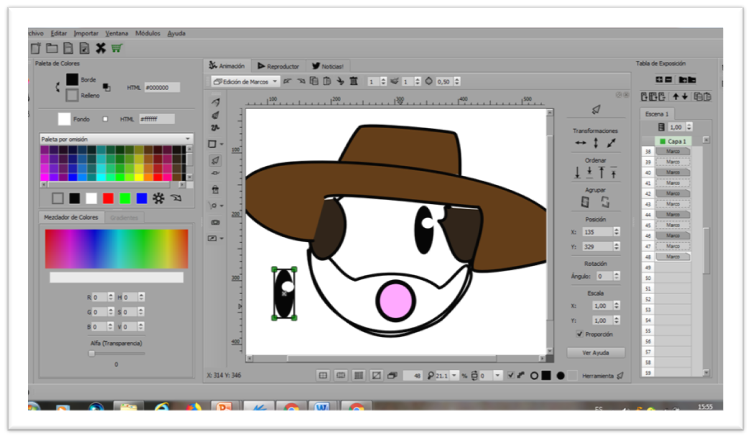Select the ink brush tool

point(214,115)
